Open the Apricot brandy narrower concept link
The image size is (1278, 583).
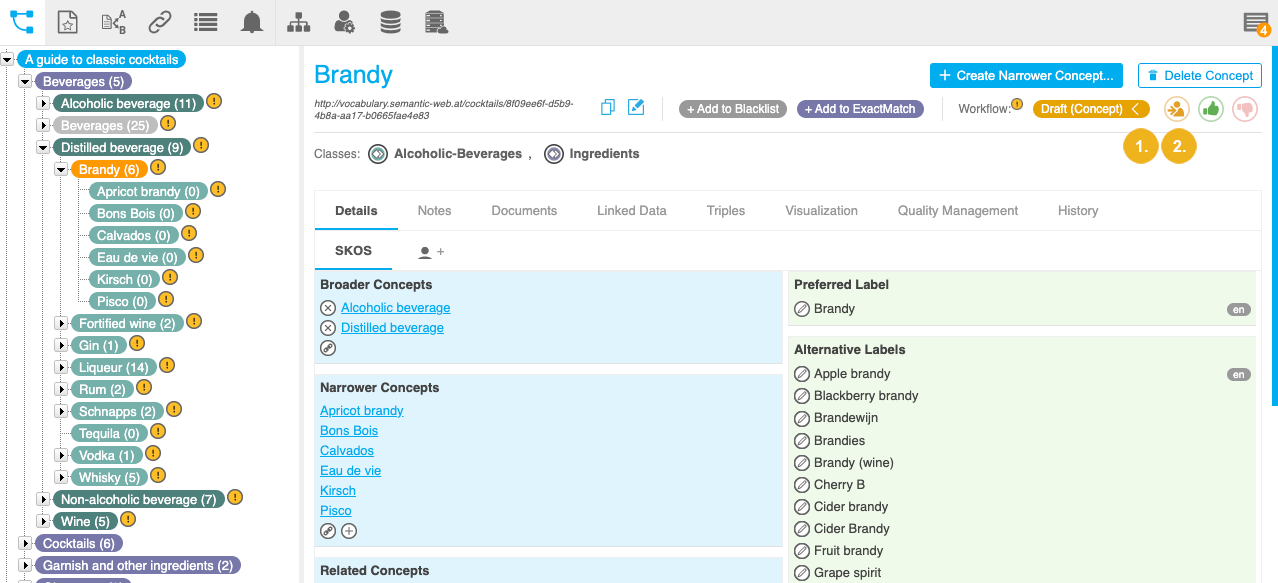pos(361,410)
